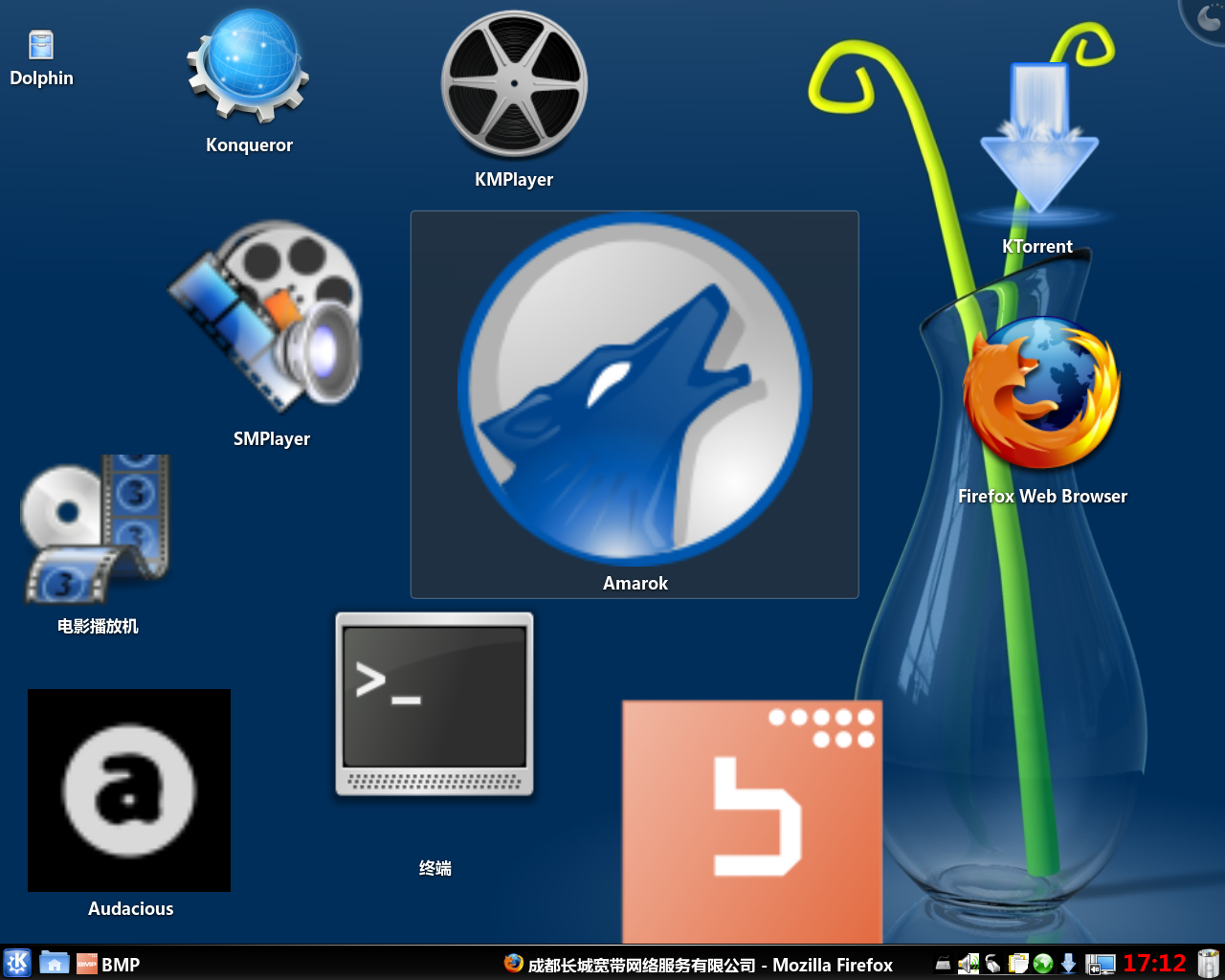Click the show desktop monitor icon

(1101, 965)
